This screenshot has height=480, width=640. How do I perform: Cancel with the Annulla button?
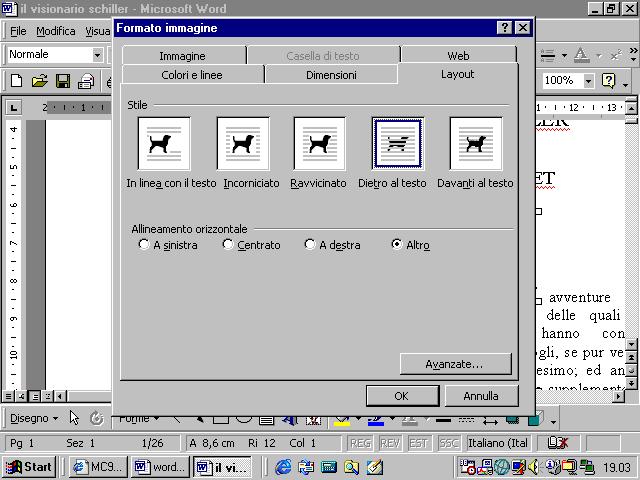click(481, 396)
